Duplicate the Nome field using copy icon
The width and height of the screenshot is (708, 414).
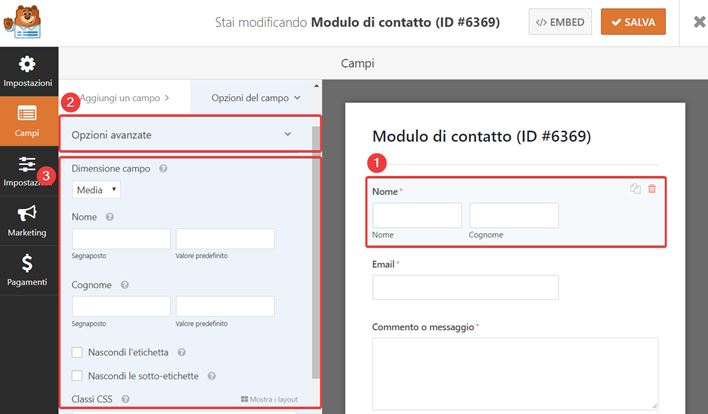635,189
